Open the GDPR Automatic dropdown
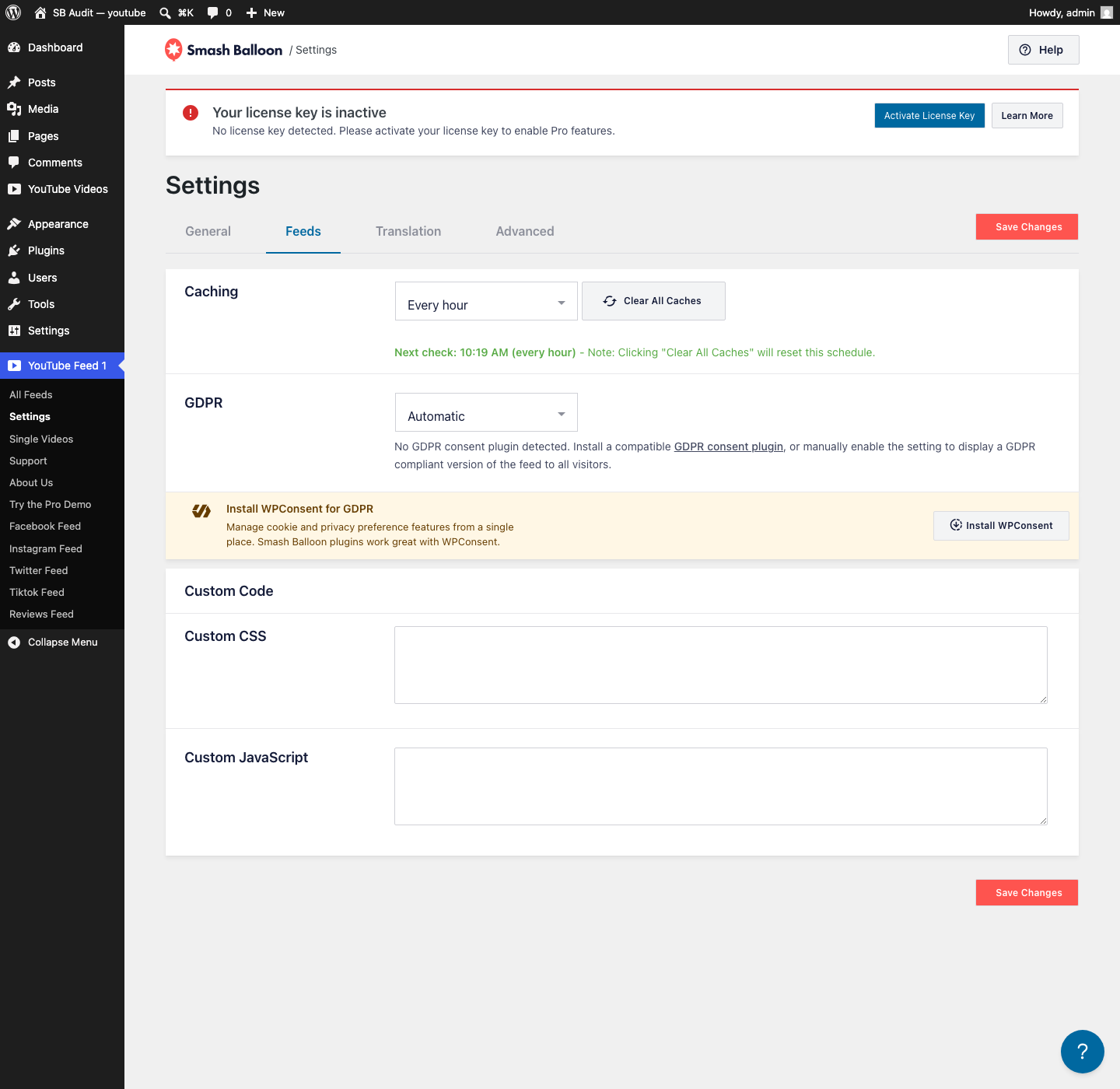 click(x=486, y=412)
